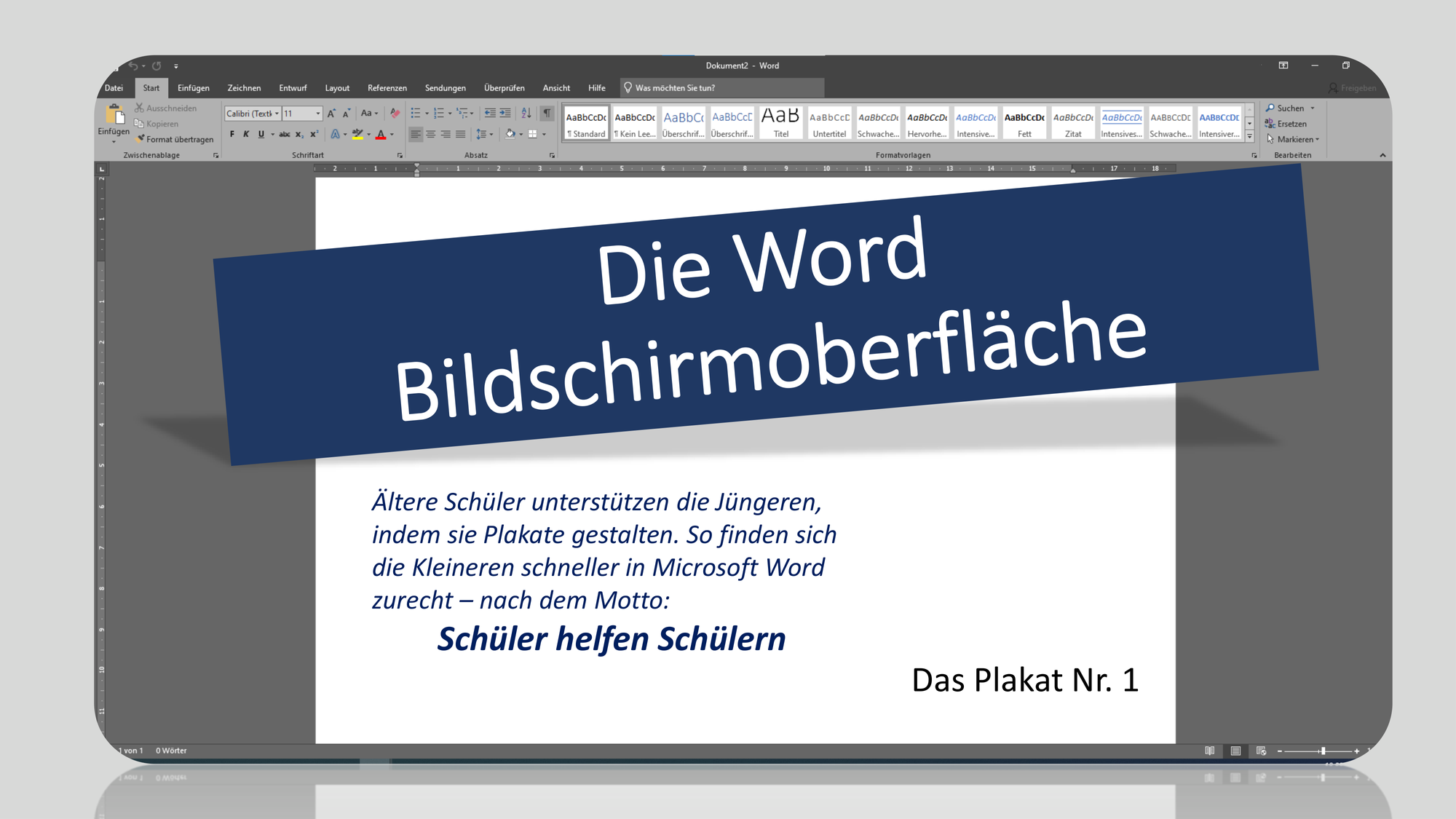Increase font size with the larger A icon

click(331, 114)
